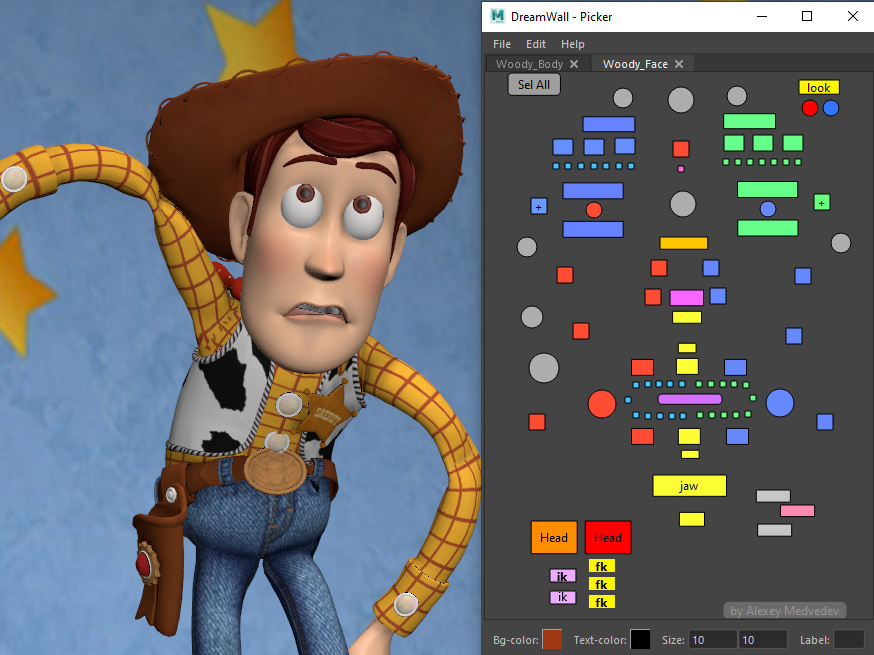The image size is (874, 655).
Task: Open the Edit menu
Action: (x=536, y=44)
